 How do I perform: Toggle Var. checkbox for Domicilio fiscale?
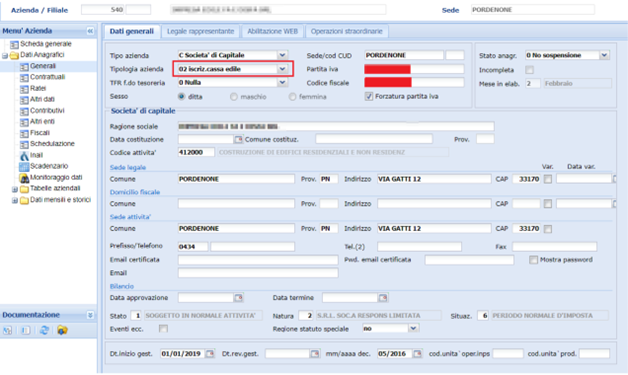pos(548,204)
